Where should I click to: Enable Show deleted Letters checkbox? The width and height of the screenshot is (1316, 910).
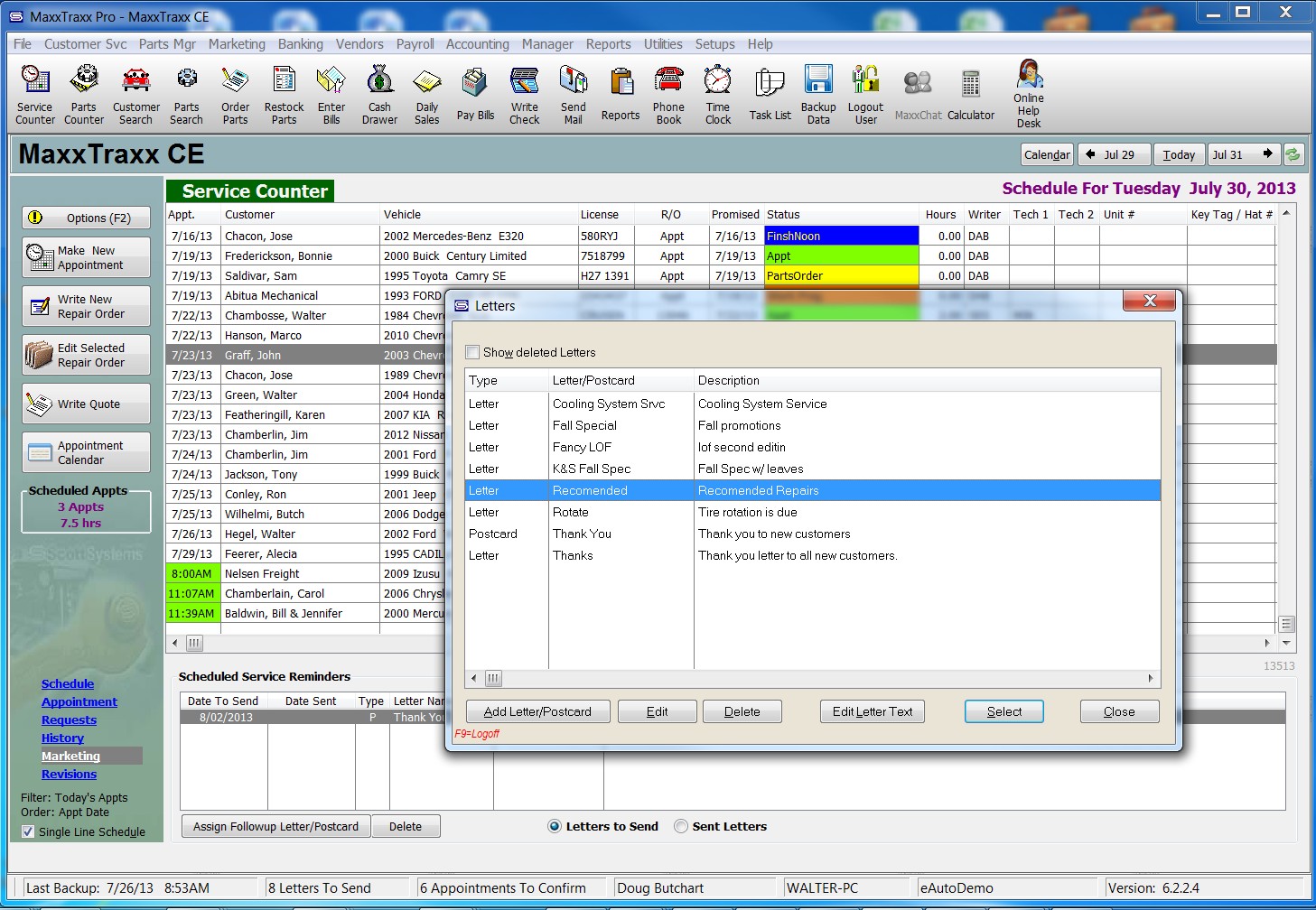pyautogui.click(x=472, y=352)
